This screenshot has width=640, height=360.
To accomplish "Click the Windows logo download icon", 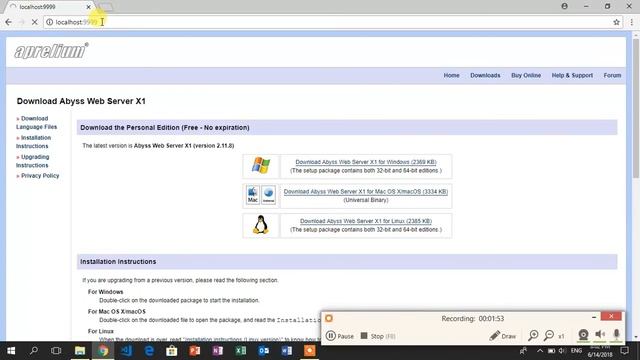I will tap(261, 166).
